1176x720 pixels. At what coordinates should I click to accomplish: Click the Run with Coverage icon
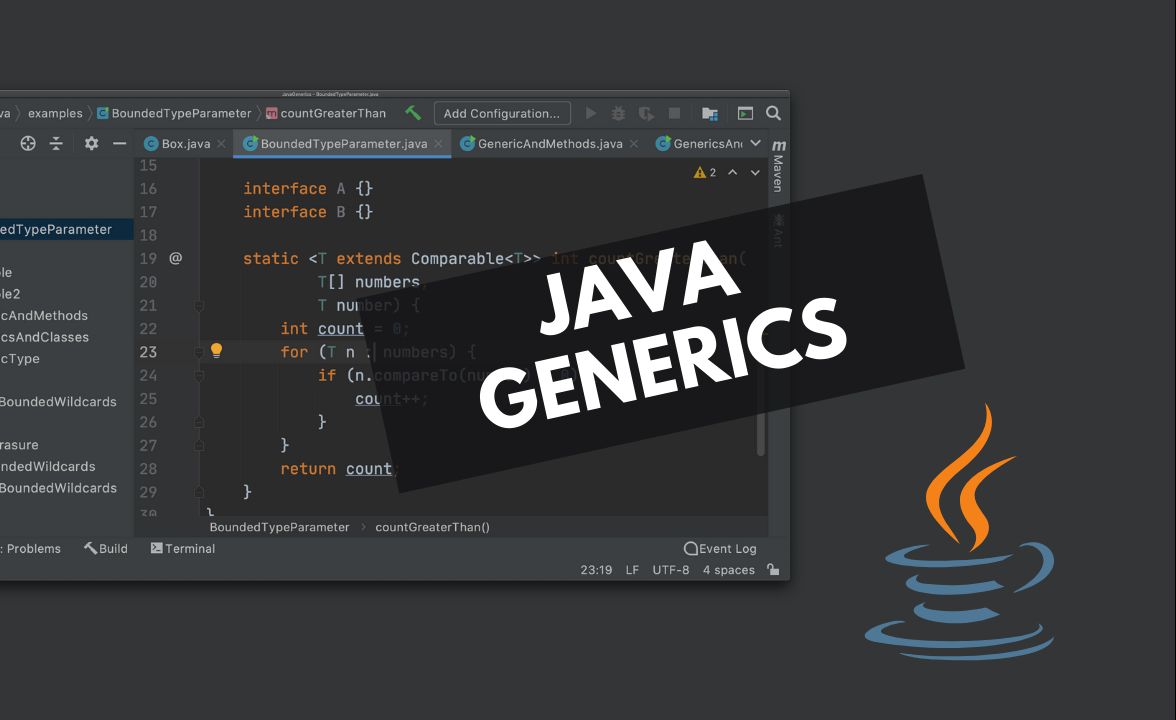click(646, 113)
